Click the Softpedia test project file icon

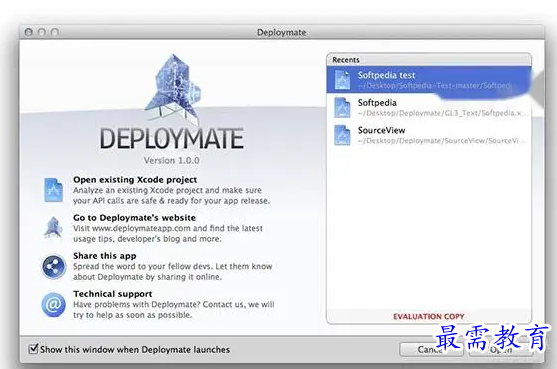pyautogui.click(x=342, y=80)
